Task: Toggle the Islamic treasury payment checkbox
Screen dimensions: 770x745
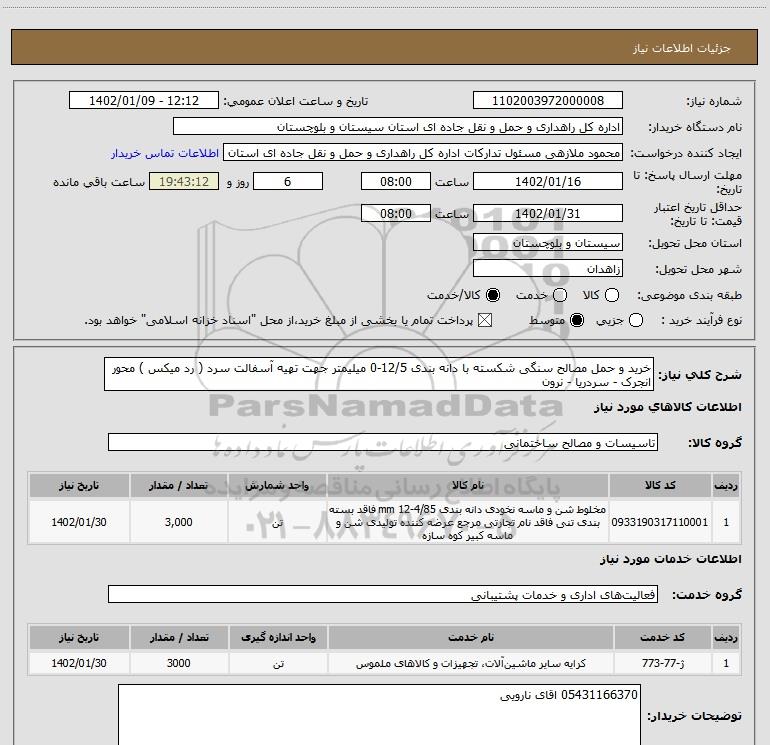Action: coord(485,320)
